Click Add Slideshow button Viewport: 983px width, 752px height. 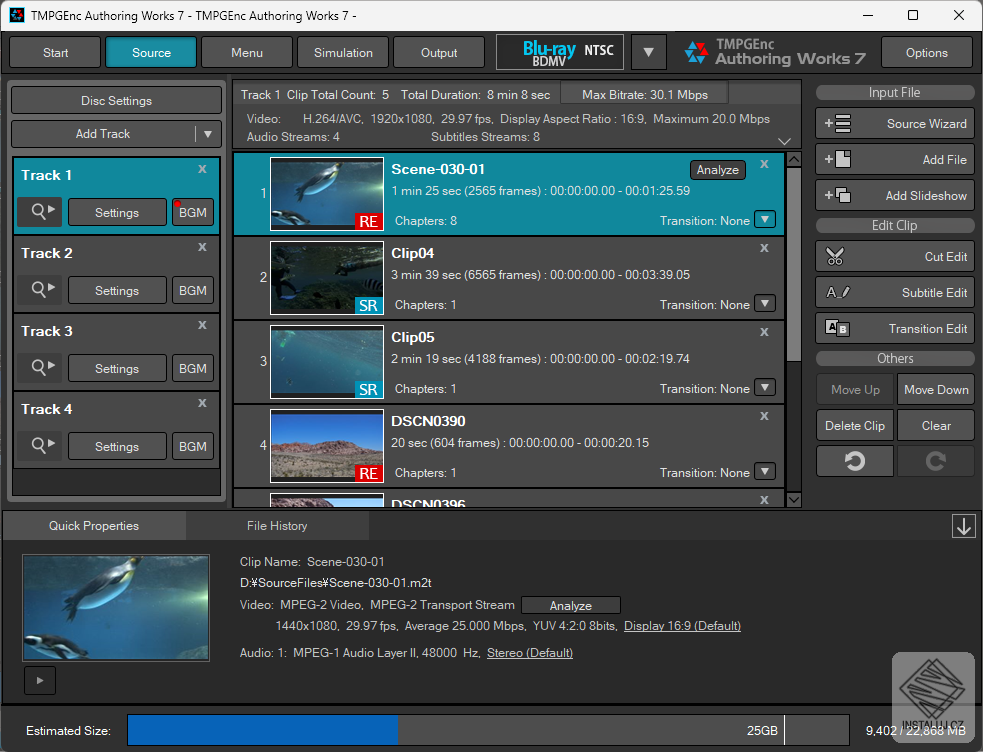click(x=895, y=196)
